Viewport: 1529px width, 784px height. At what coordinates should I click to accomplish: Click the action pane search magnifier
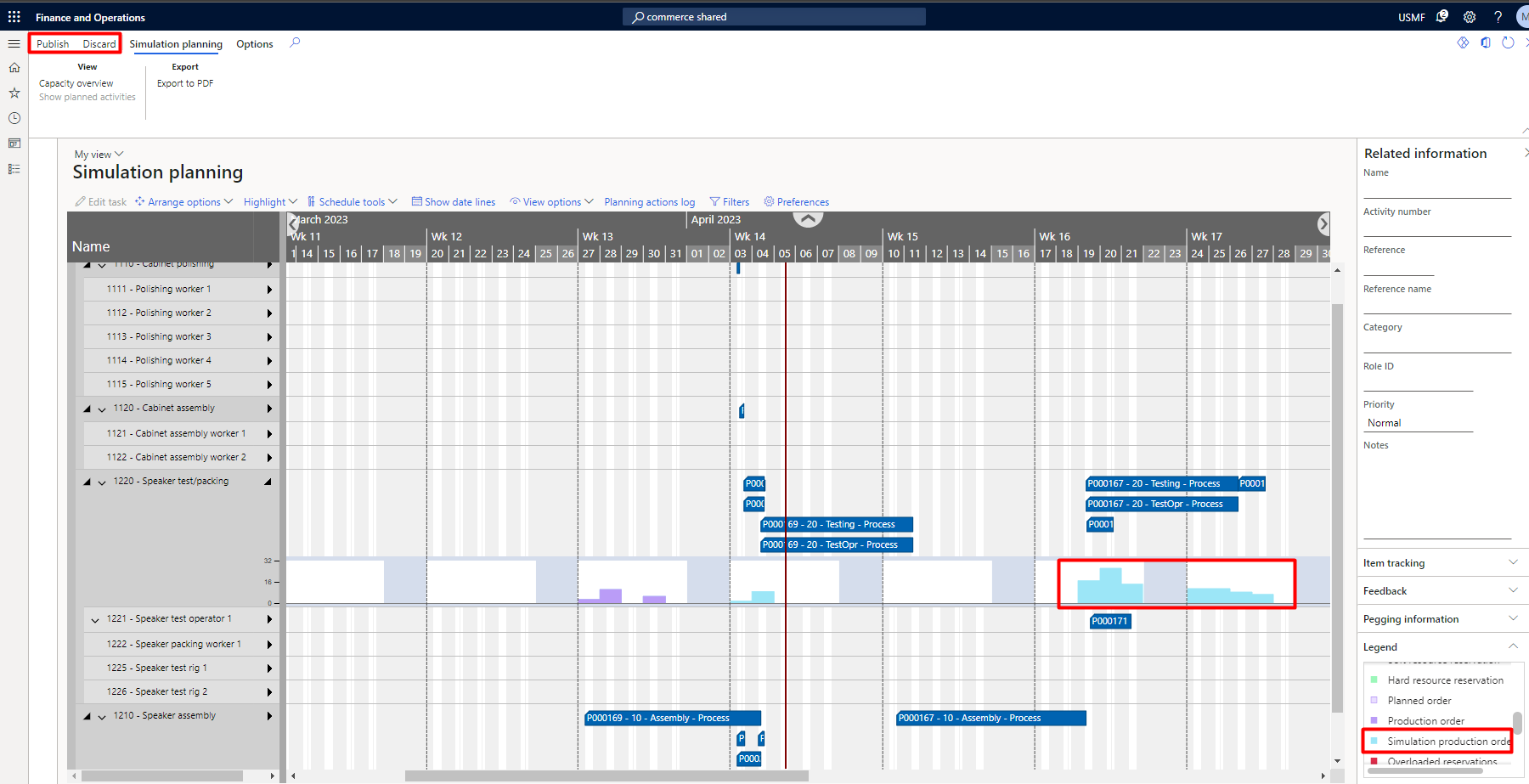pyautogui.click(x=295, y=42)
